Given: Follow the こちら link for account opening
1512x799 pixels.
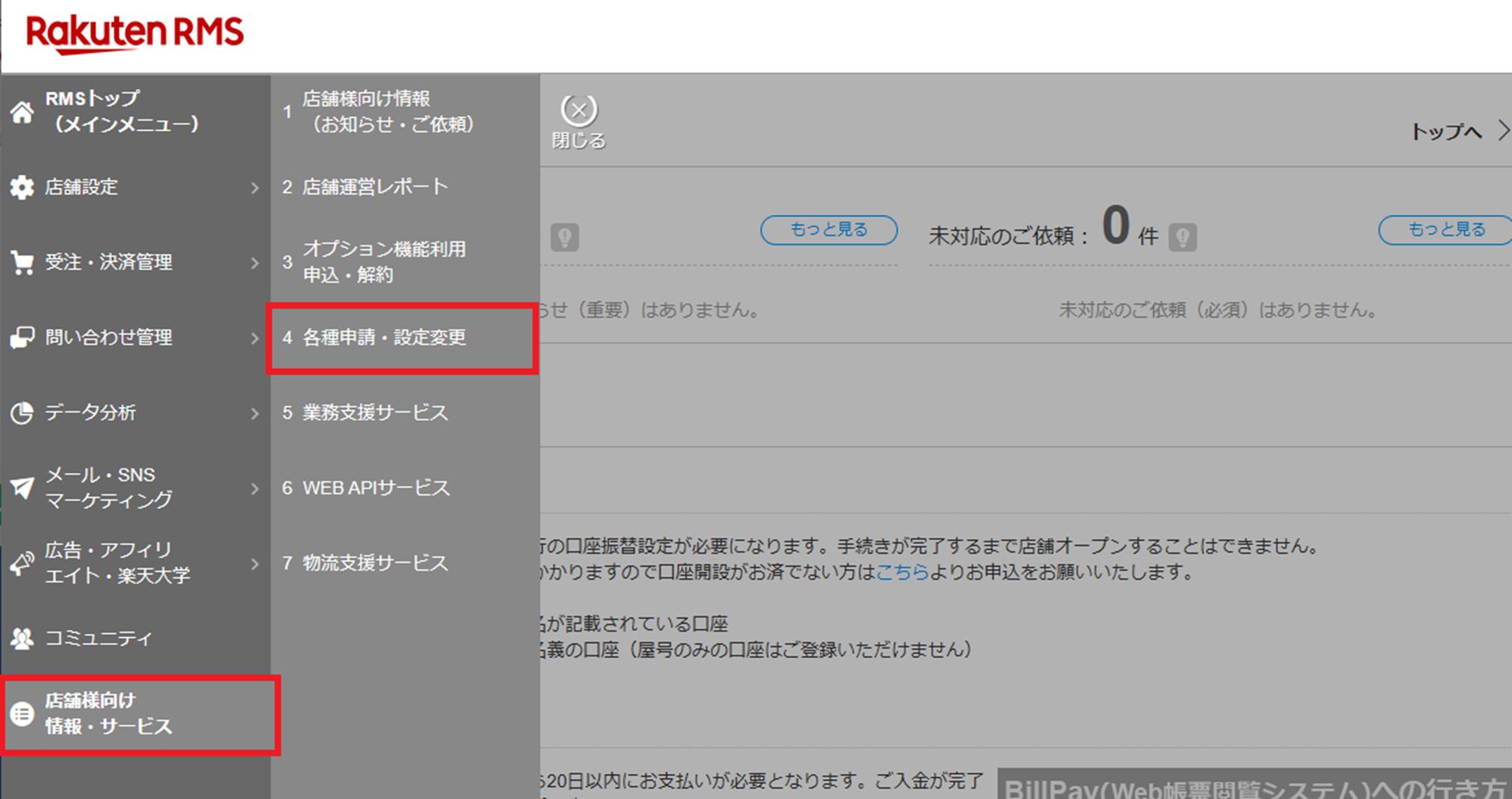Looking at the screenshot, I should (902, 572).
